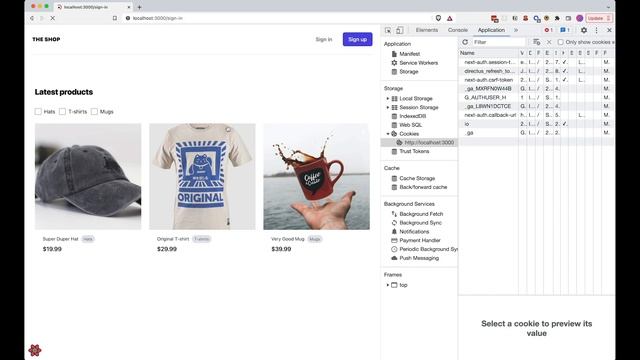The width and height of the screenshot is (640, 360).
Task: Click the Sign in link
Action: coord(324,39)
